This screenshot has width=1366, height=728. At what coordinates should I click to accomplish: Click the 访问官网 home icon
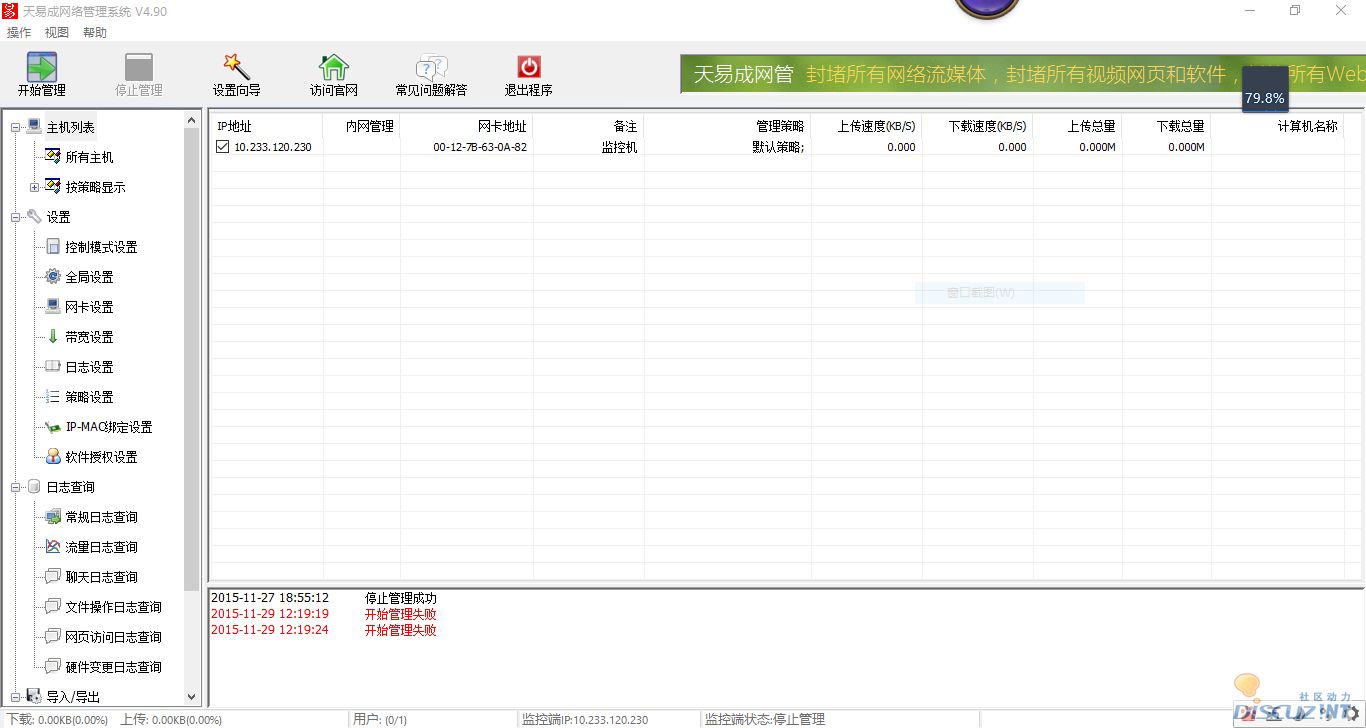[x=333, y=68]
